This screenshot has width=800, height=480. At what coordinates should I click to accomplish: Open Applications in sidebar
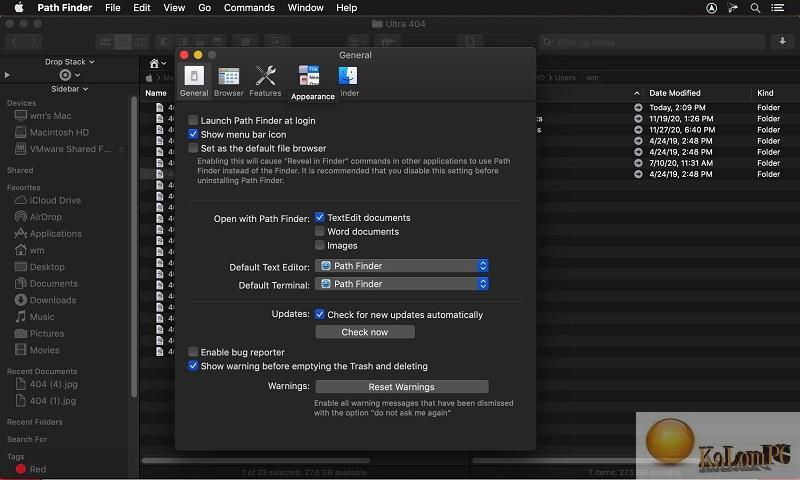click(x=48, y=234)
